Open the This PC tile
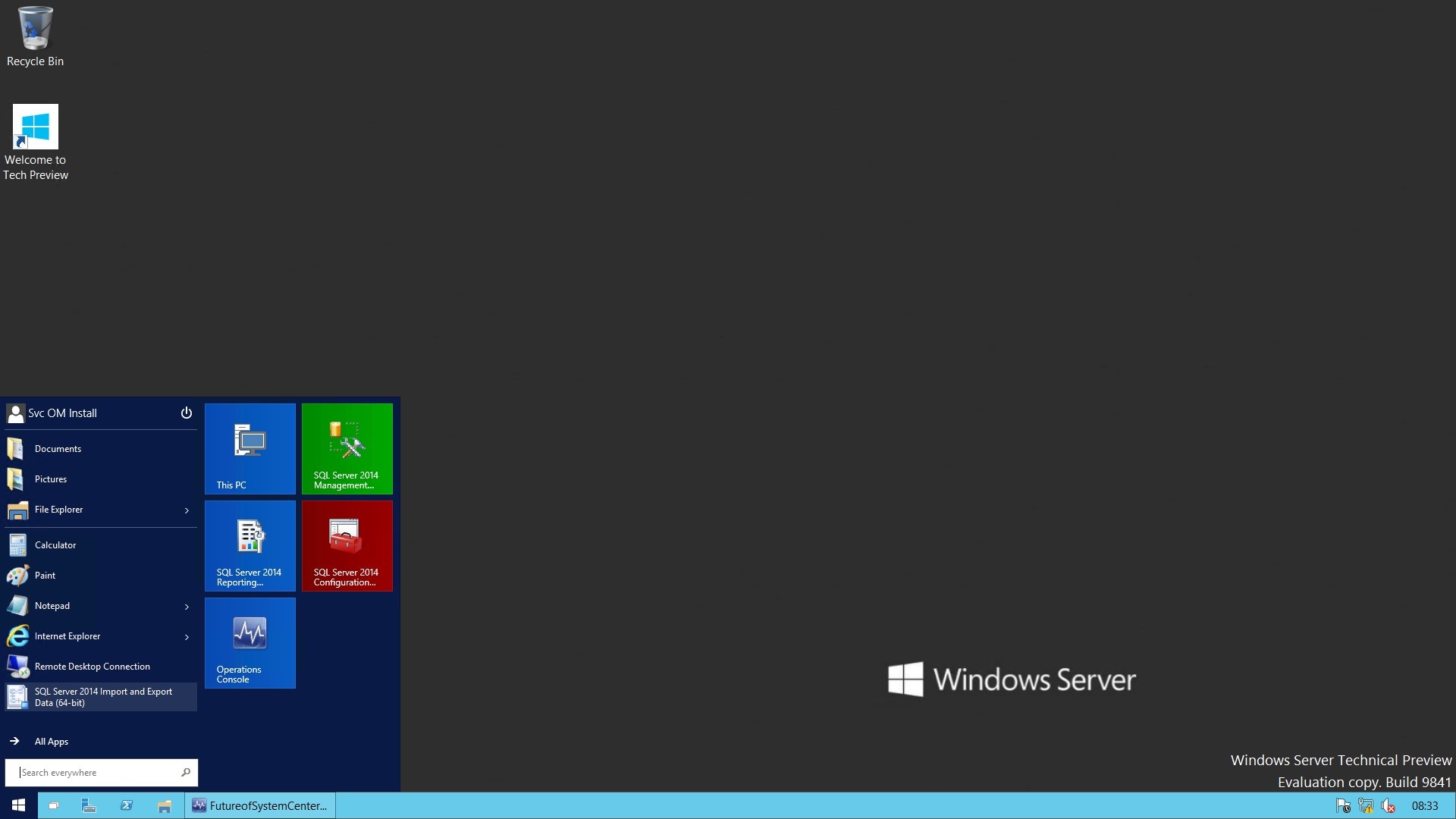 tap(250, 449)
